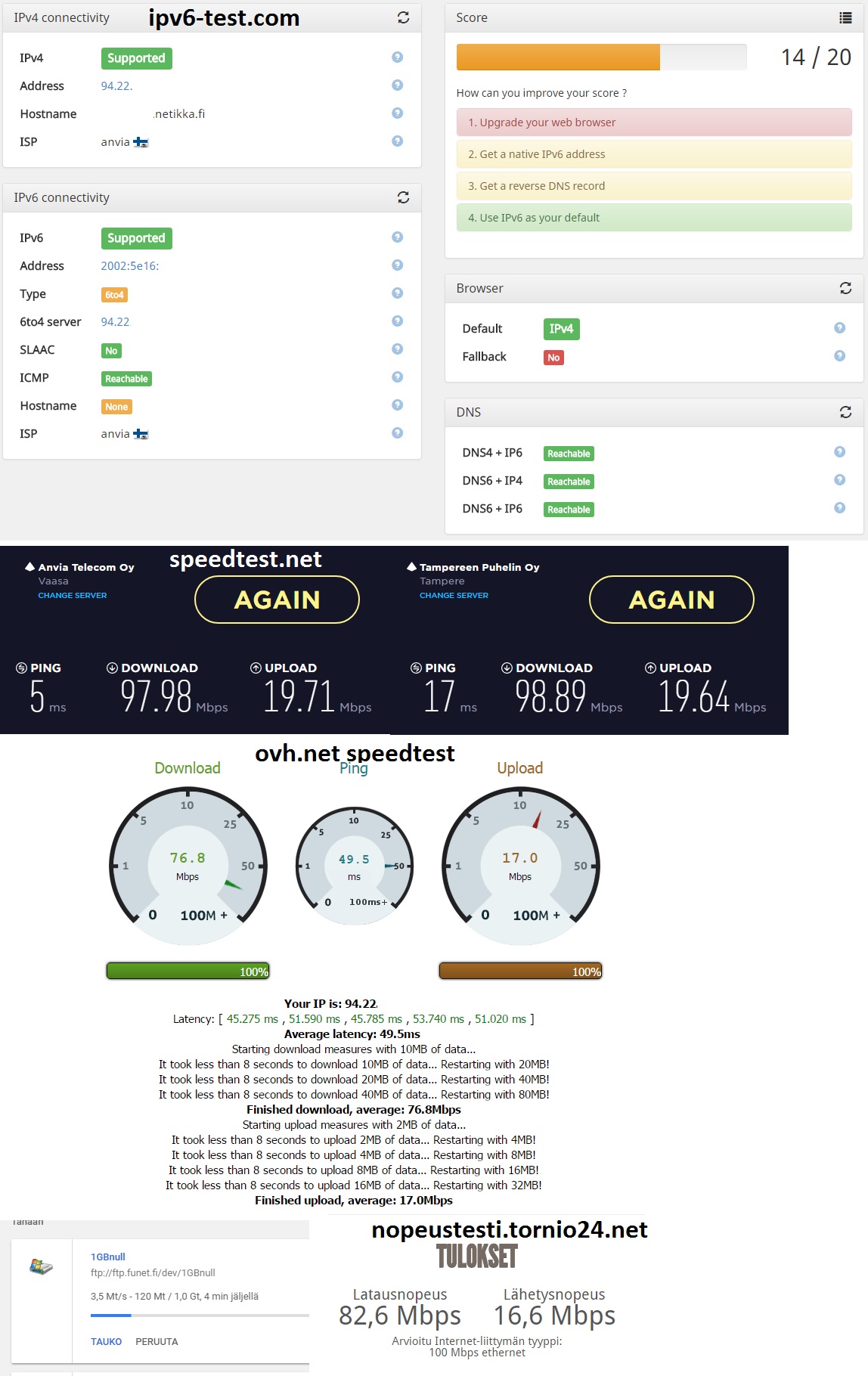Click help icon beside Browser Fallback row
868x1376 pixels.
click(839, 356)
